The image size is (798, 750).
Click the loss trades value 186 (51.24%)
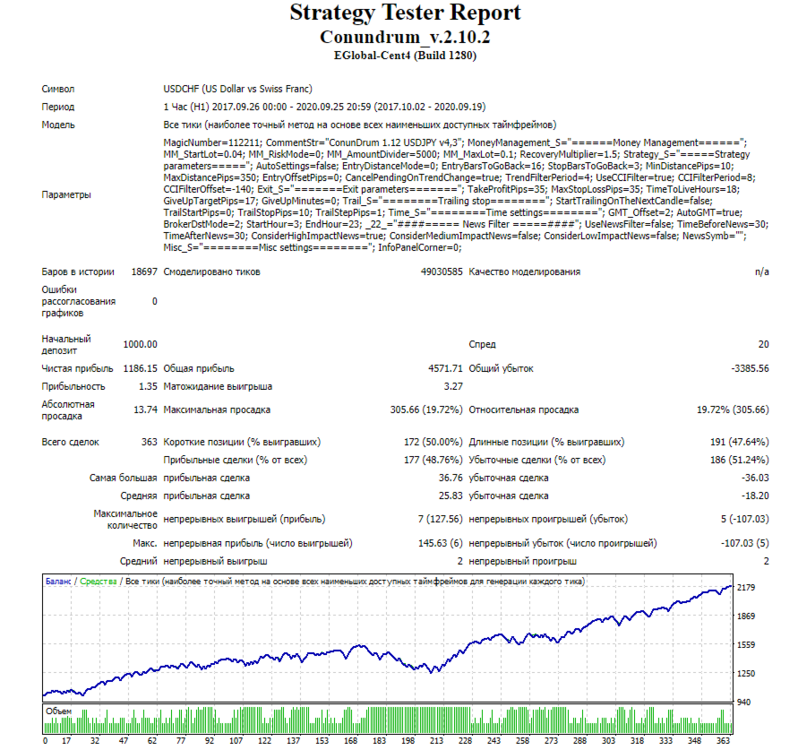(739, 460)
